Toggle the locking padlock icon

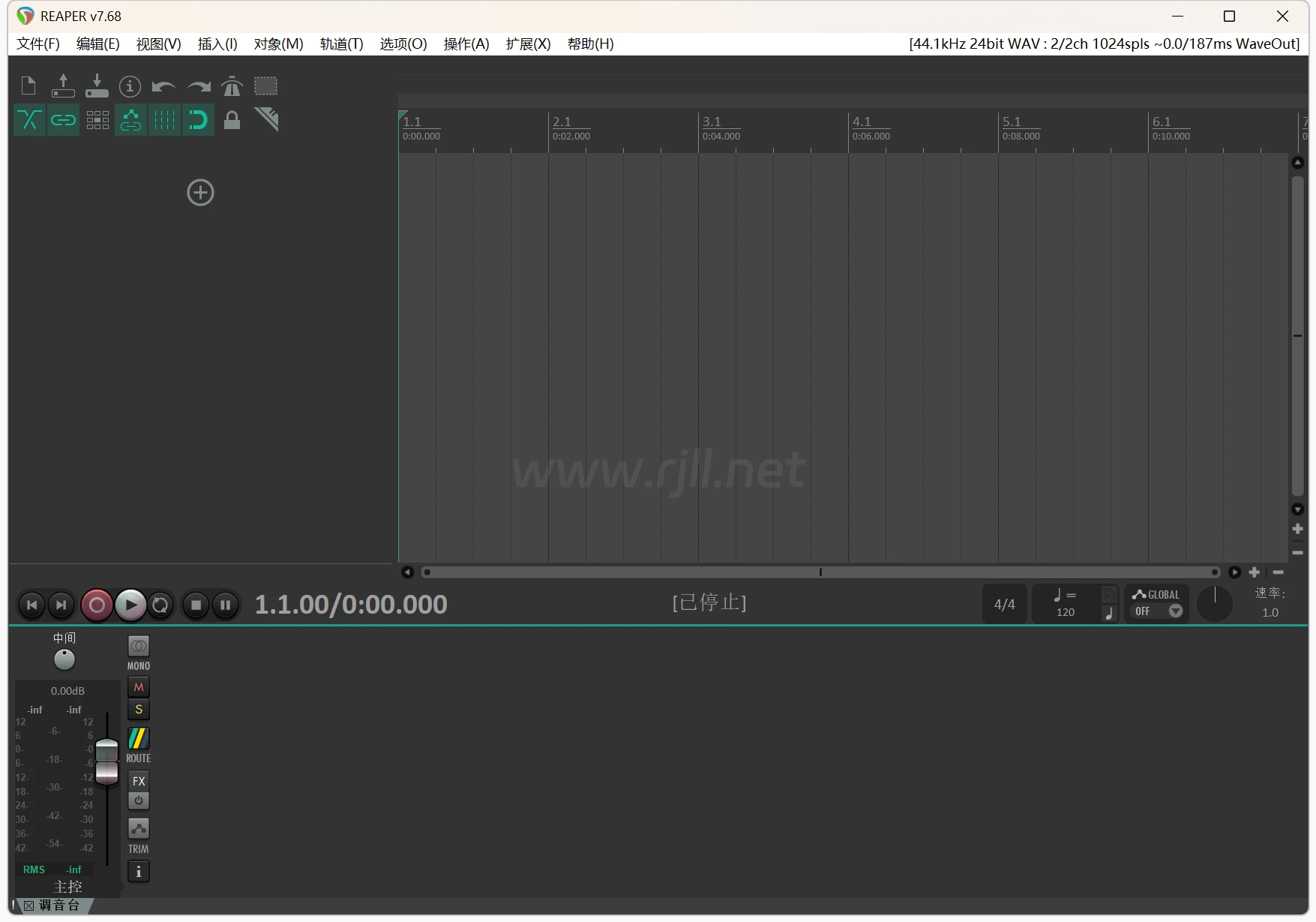pos(232,120)
